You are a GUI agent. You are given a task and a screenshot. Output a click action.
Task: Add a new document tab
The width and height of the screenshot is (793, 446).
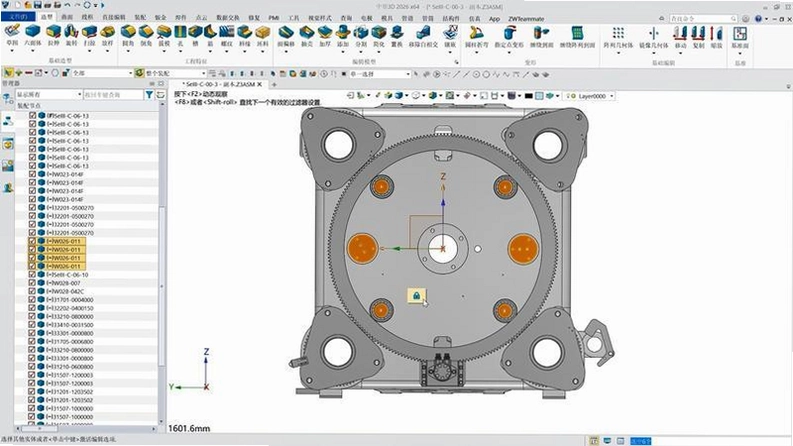(274, 84)
